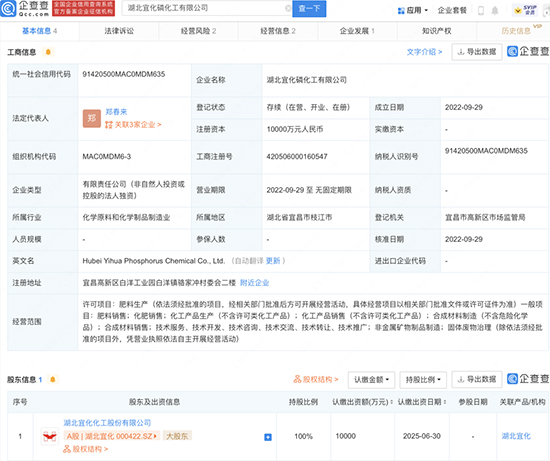Switch to the 基本信息 tab
The image size is (550, 461).
click(x=40, y=31)
